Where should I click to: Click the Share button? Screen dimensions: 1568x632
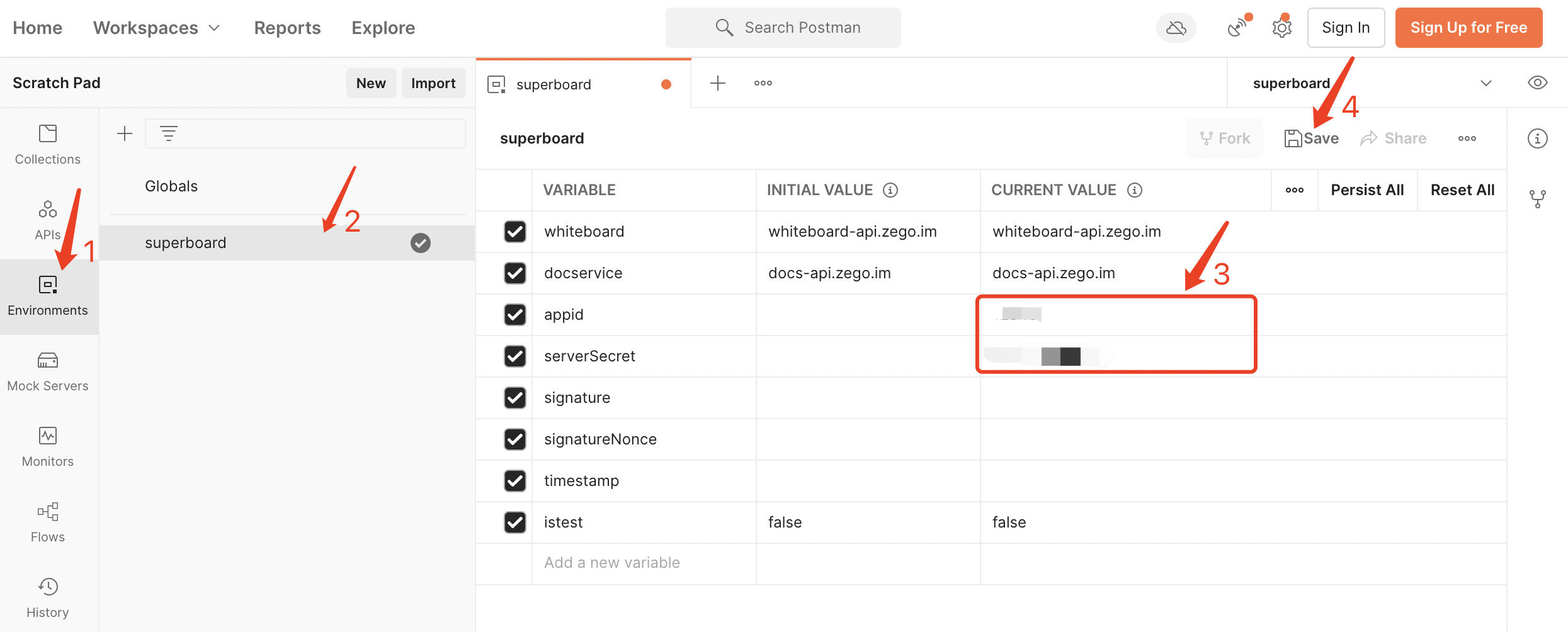click(1393, 138)
